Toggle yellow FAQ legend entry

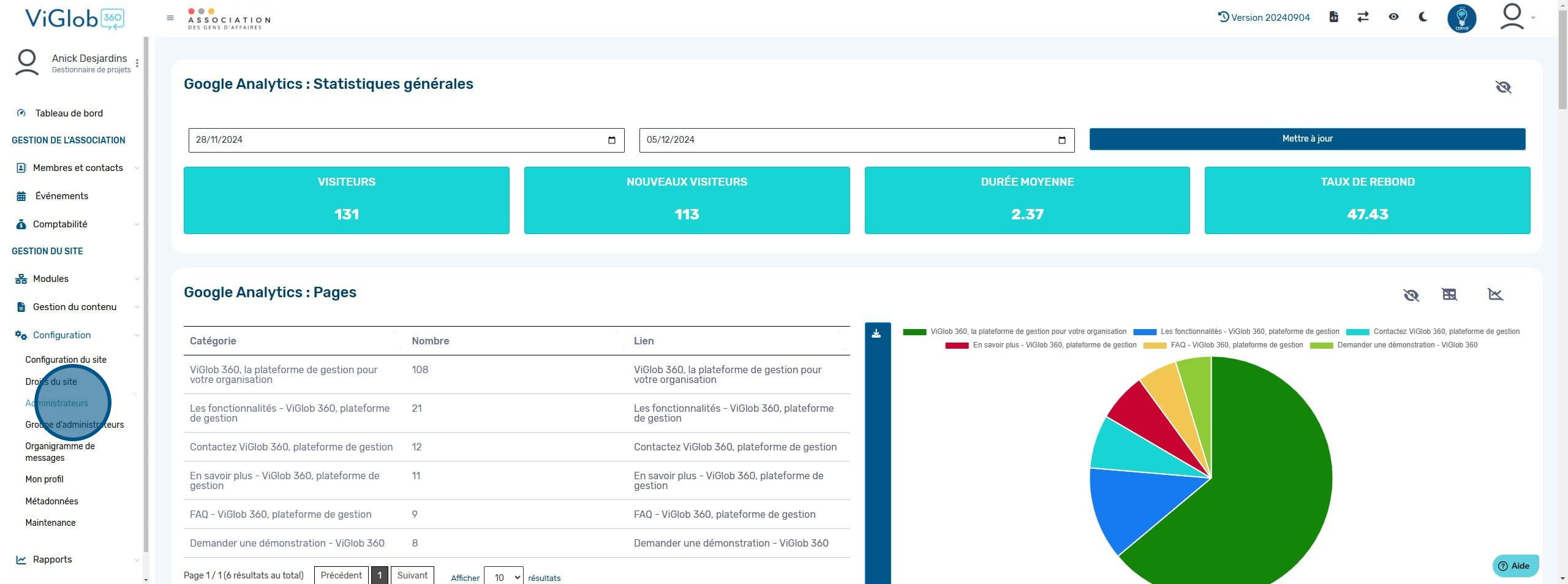click(1223, 346)
